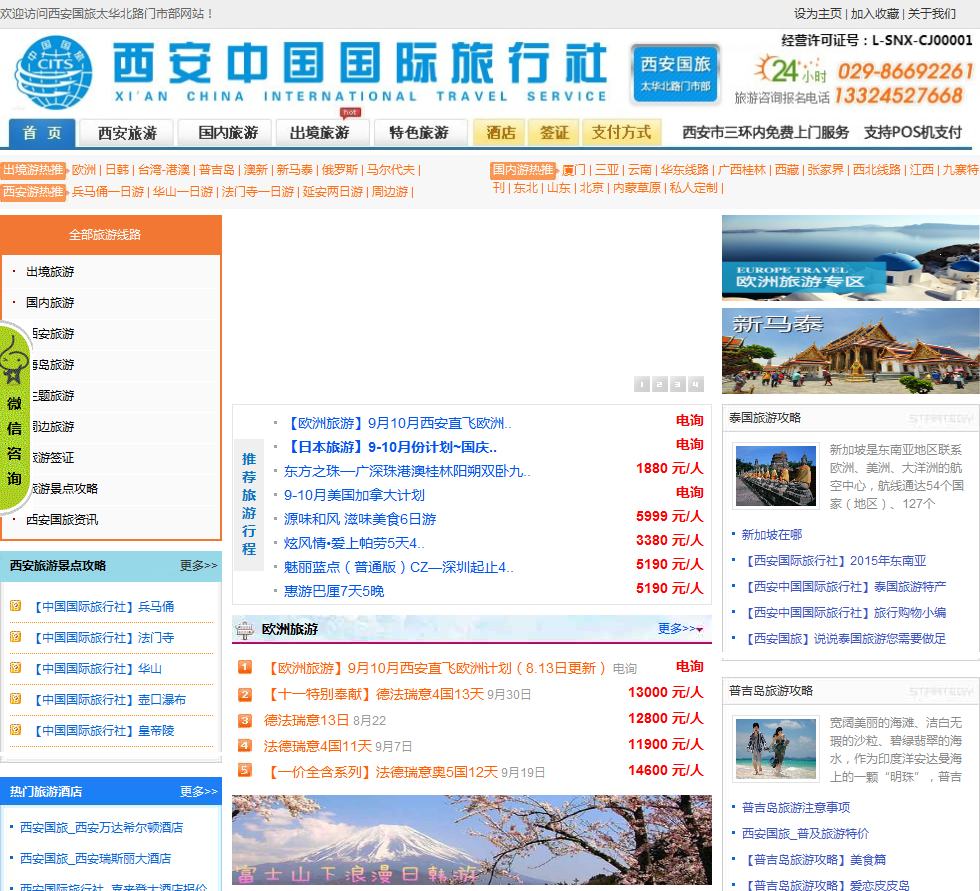Open 西安国旅_西安万达希尔顿酒店 link
This screenshot has width=980, height=891.
tap(101, 828)
